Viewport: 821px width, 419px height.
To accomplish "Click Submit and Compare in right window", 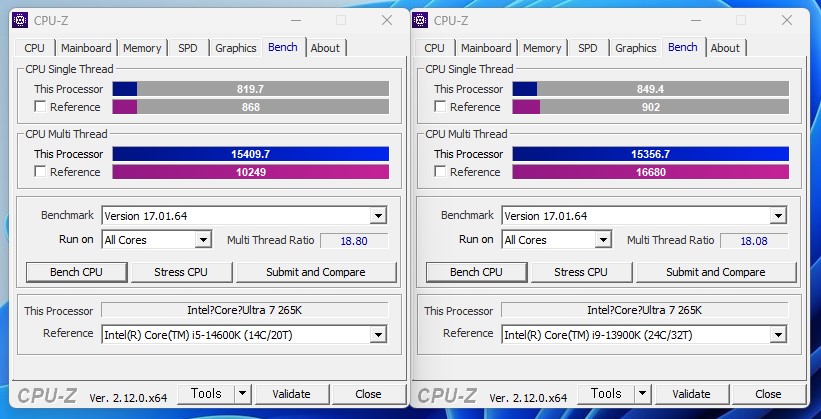I will coord(716,272).
